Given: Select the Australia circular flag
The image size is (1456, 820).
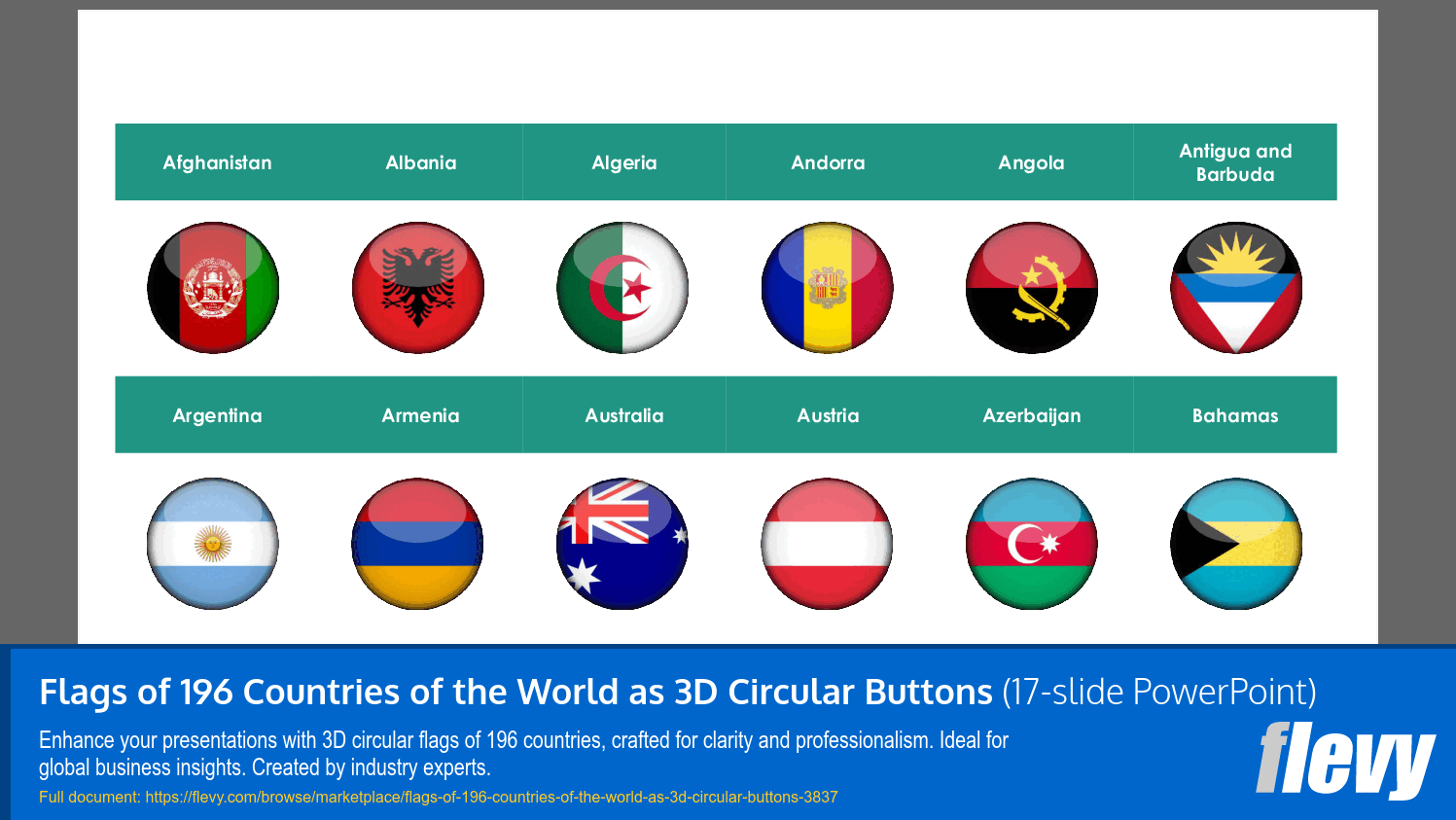Looking at the screenshot, I should coord(623,544).
